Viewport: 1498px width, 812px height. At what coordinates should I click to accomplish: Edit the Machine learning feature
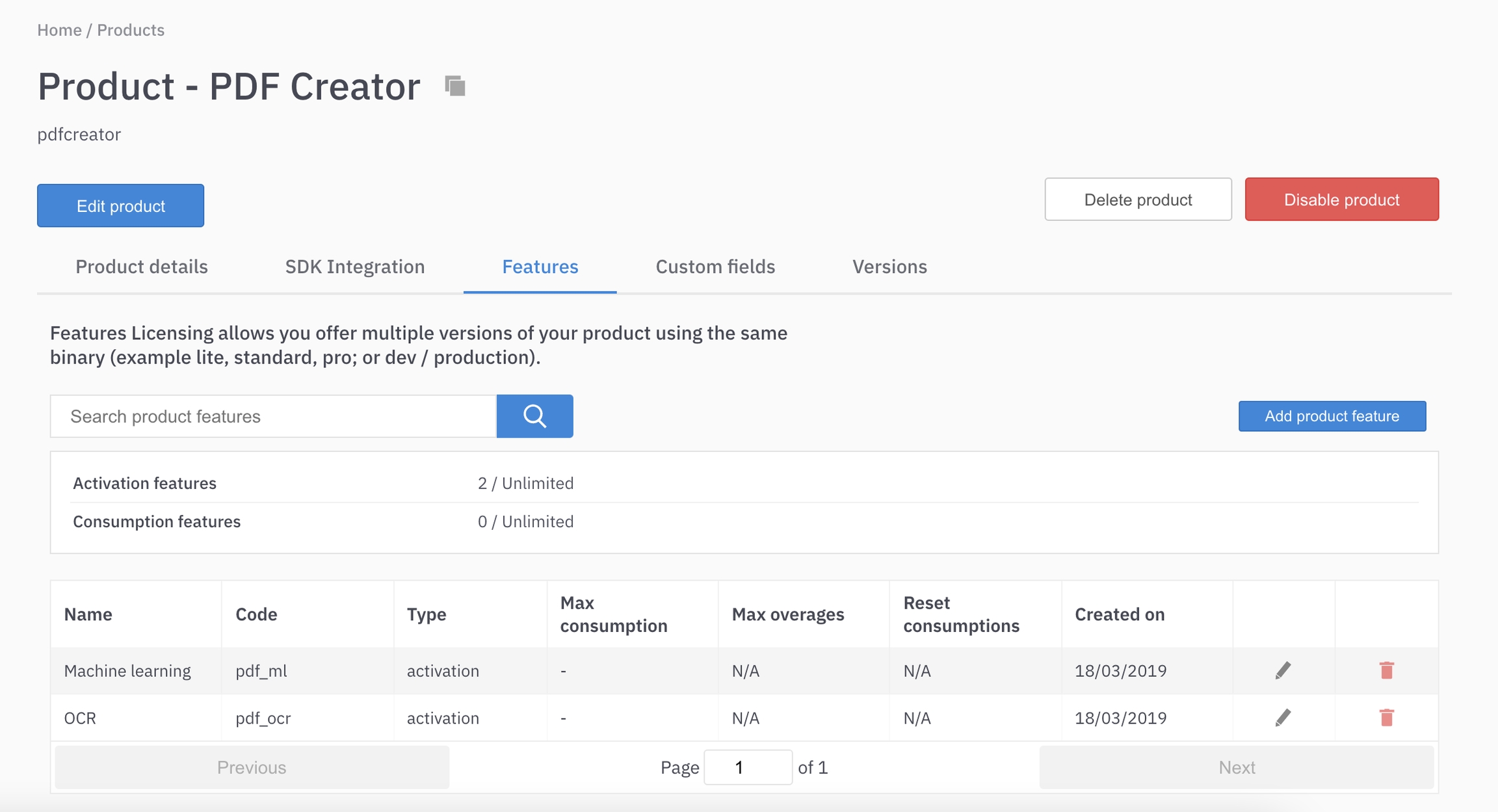tap(1283, 670)
